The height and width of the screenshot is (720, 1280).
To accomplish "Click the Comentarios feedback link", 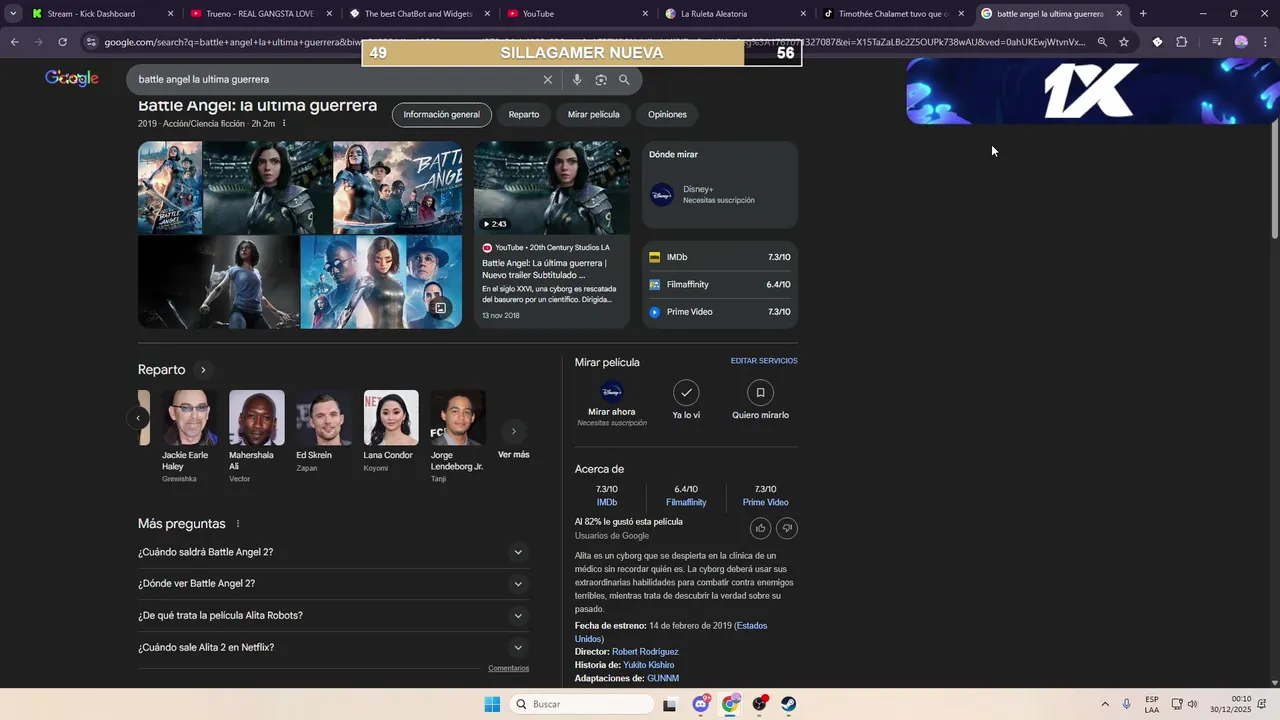I will [x=509, y=668].
